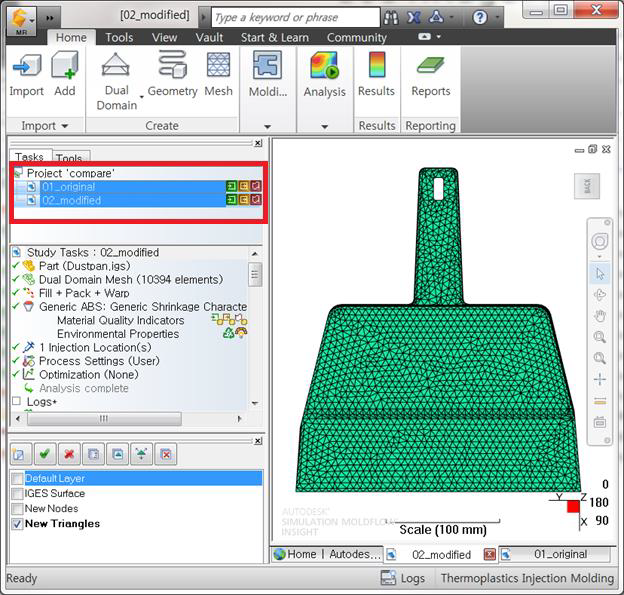Switch to Home | Autodesk document tab

[327, 554]
